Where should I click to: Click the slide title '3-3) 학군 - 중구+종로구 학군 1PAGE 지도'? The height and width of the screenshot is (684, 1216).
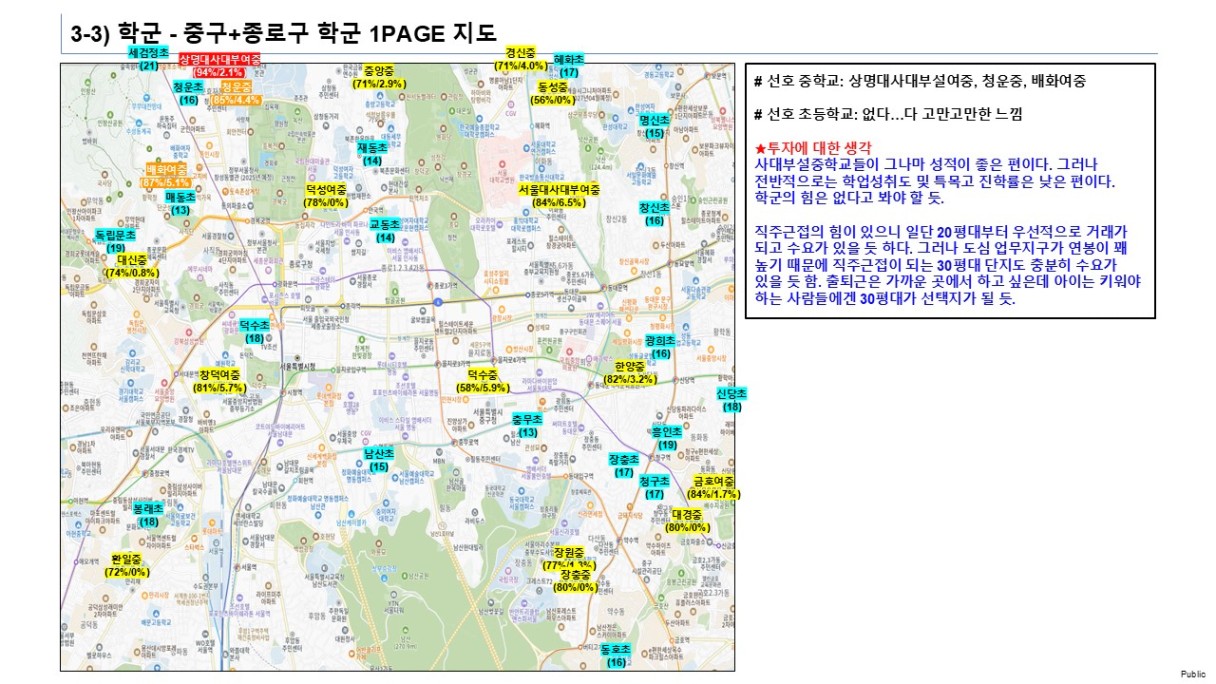(283, 33)
